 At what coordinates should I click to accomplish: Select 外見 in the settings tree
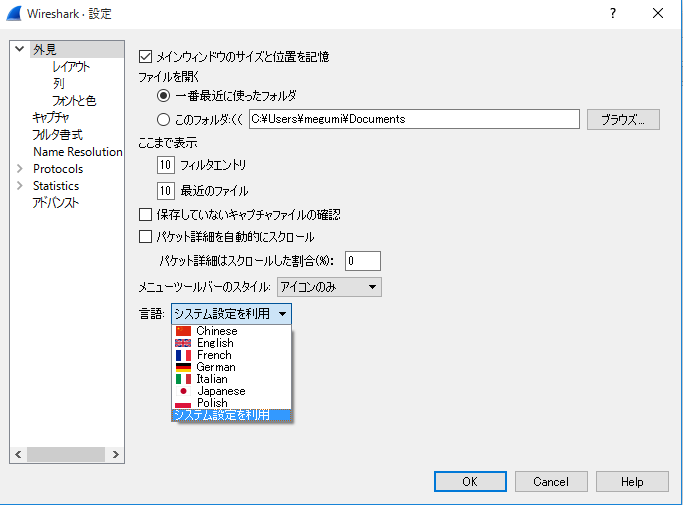pyautogui.click(x=45, y=49)
